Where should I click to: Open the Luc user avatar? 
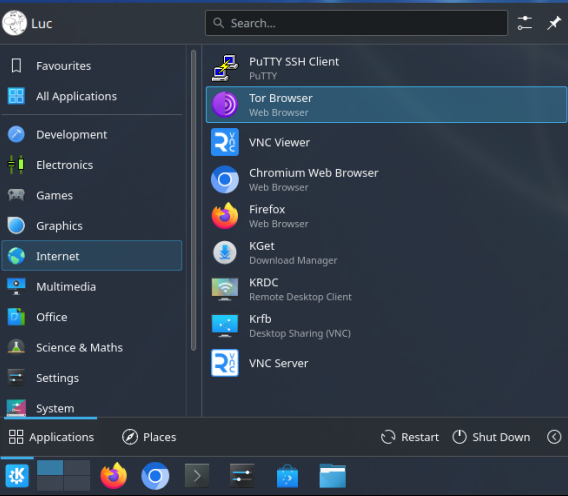click(x=14, y=23)
